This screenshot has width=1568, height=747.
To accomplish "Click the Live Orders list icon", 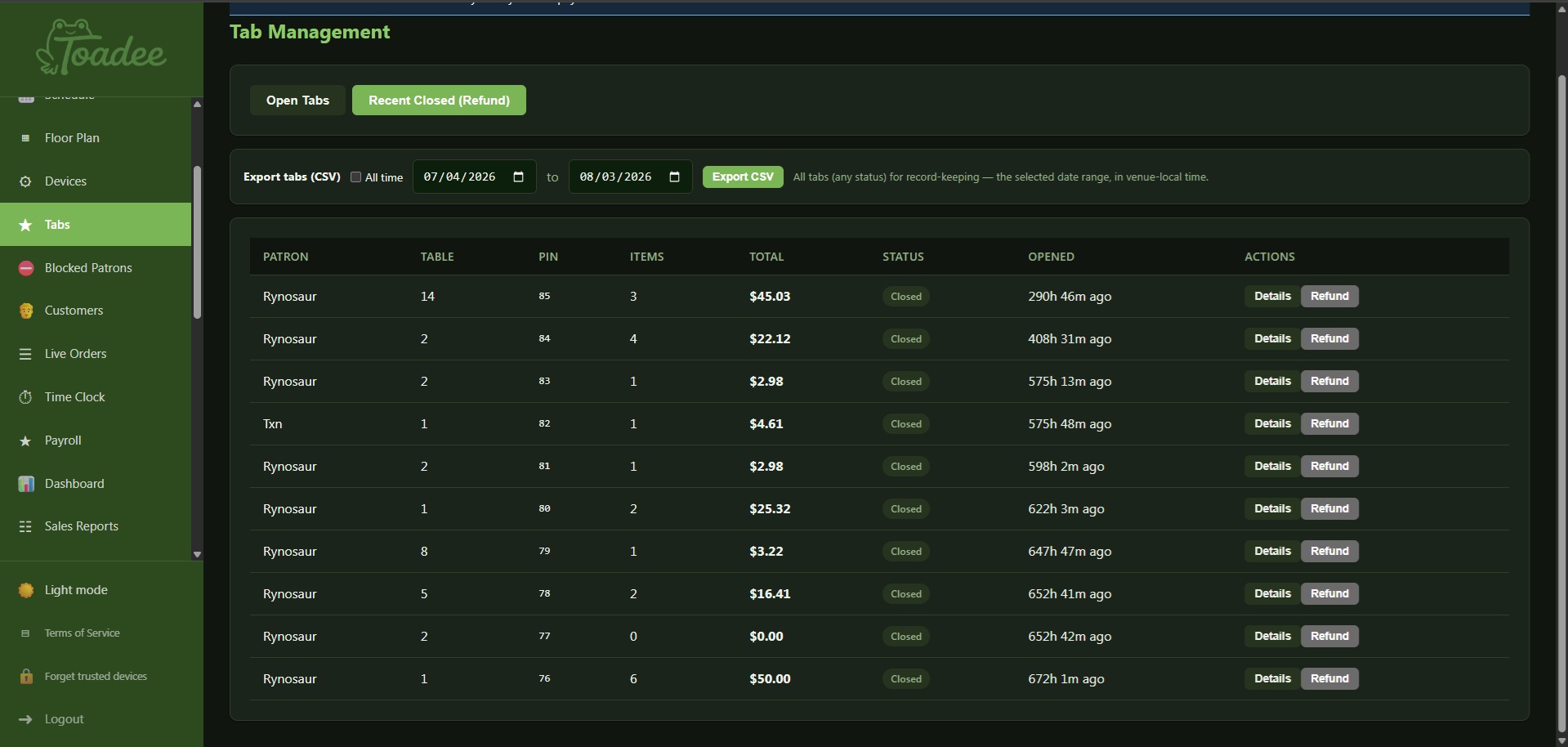I will [x=25, y=354].
